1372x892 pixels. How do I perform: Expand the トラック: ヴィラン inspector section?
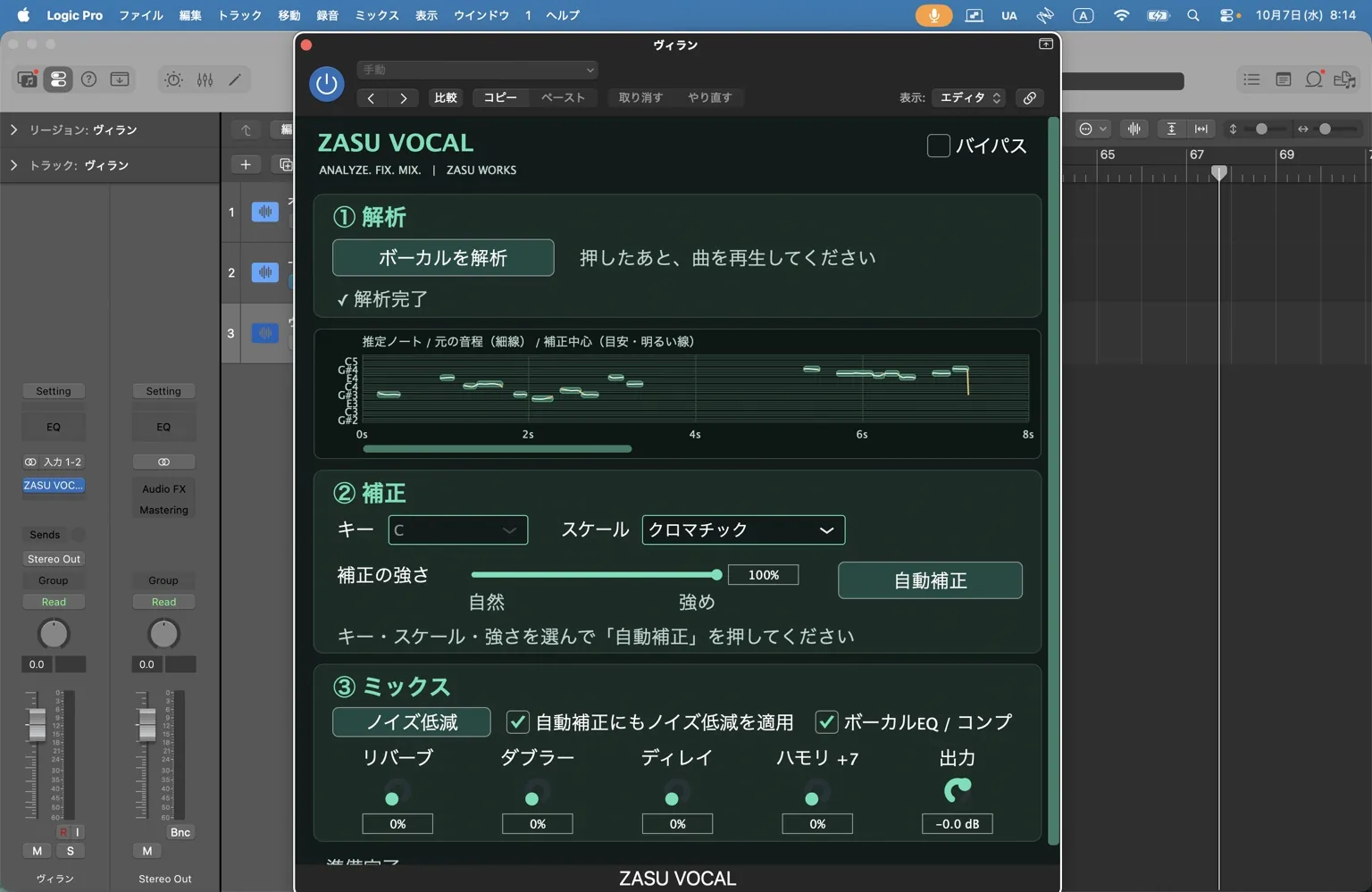click(13, 165)
